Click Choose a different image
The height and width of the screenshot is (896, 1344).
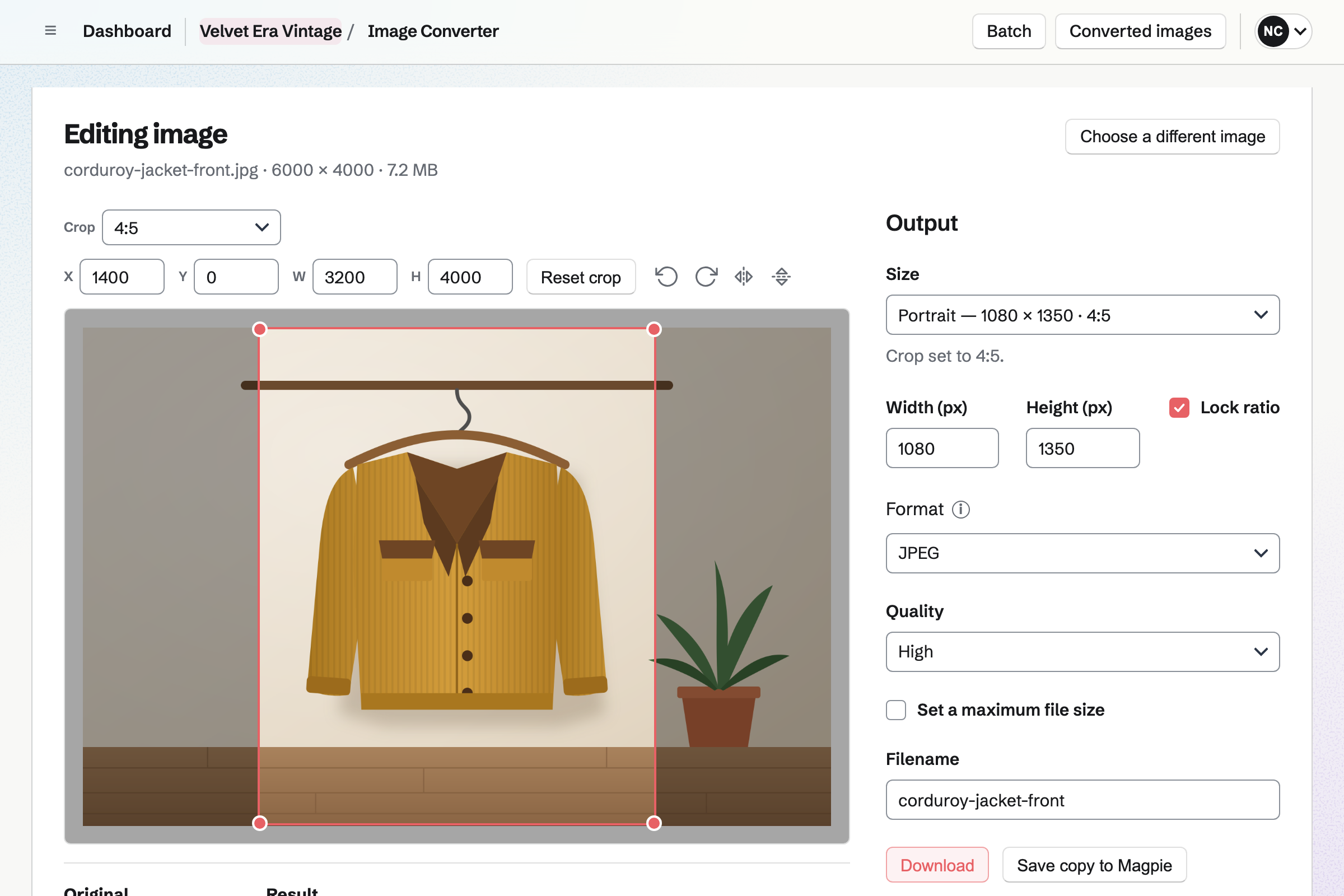(1172, 137)
